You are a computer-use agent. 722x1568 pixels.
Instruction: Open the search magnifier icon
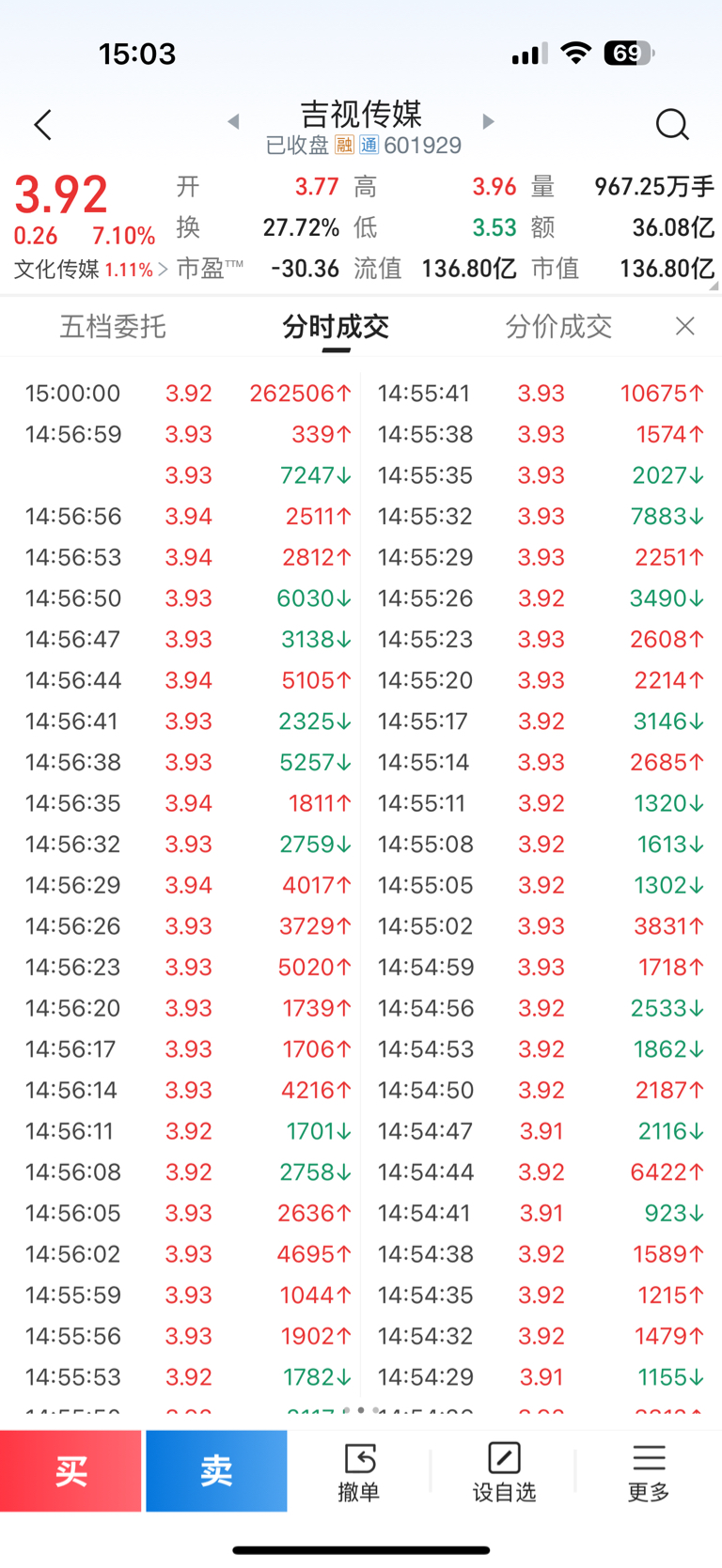[x=672, y=124]
